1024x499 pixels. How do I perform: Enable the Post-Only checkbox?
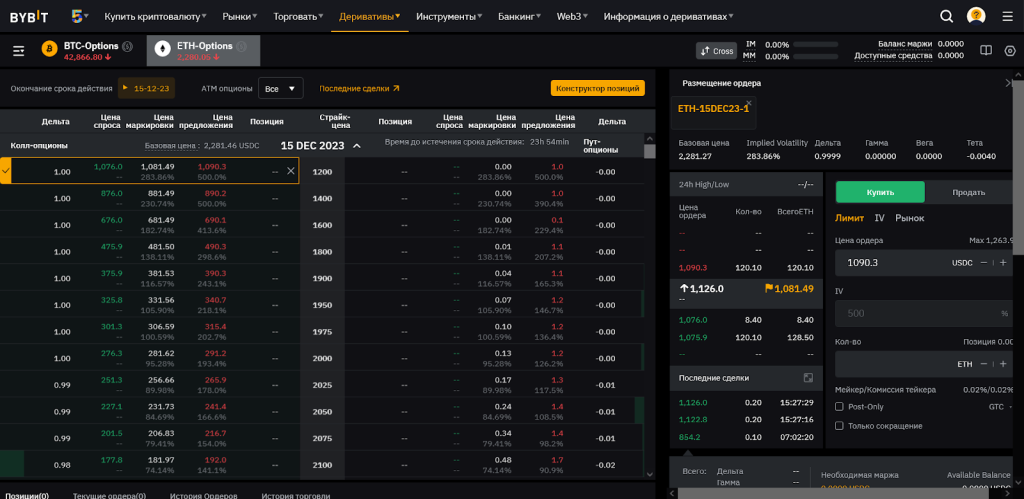[x=839, y=407]
